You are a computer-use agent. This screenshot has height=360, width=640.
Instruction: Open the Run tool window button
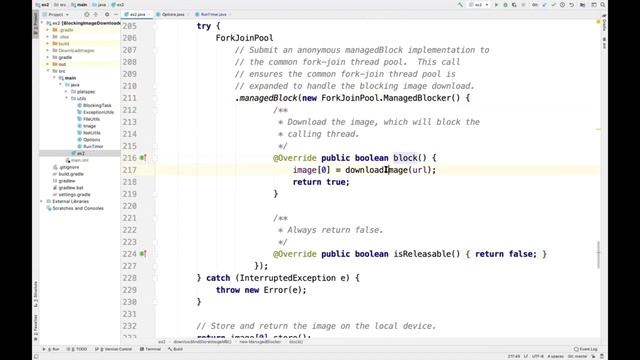point(51,349)
